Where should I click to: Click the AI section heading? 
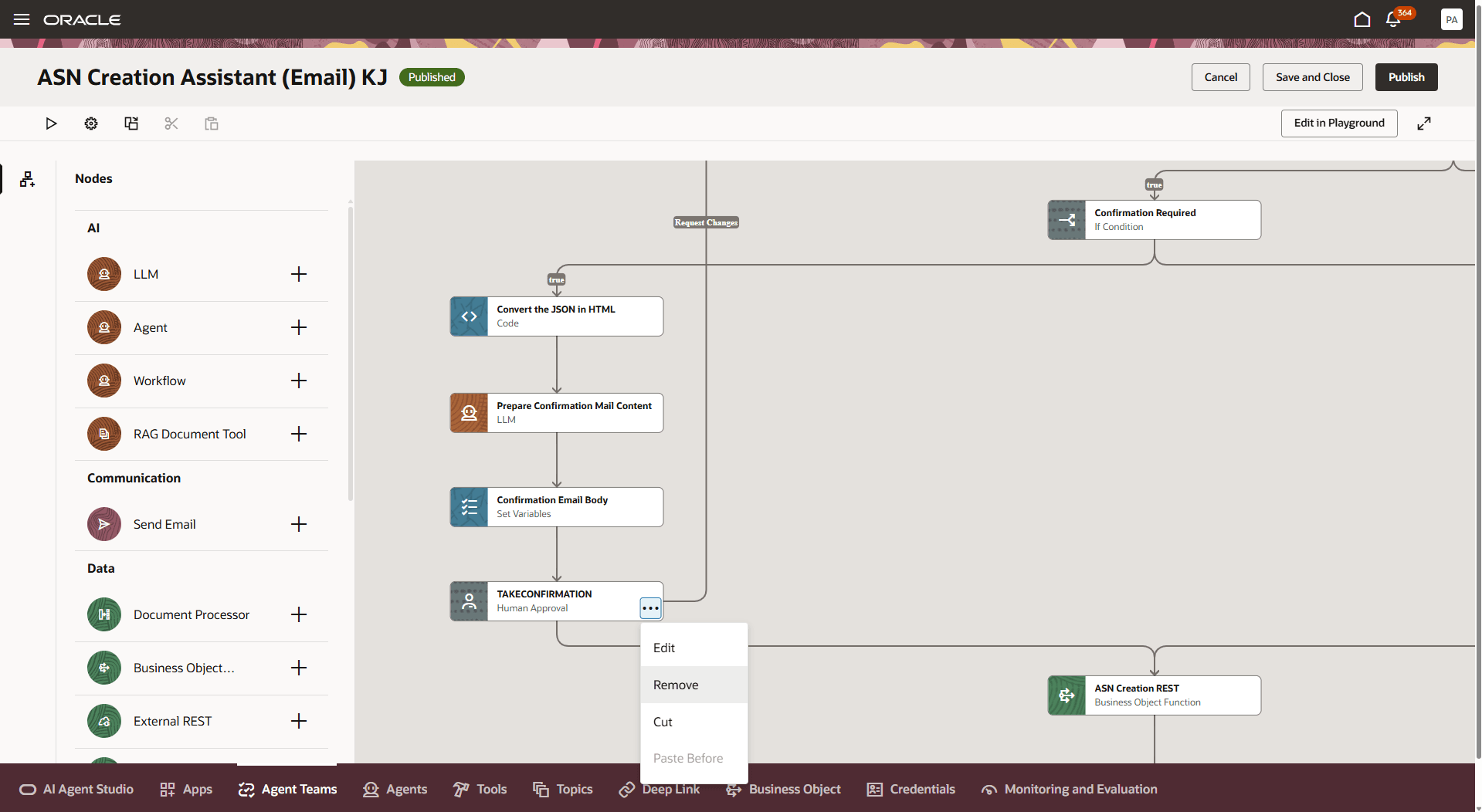tap(93, 228)
